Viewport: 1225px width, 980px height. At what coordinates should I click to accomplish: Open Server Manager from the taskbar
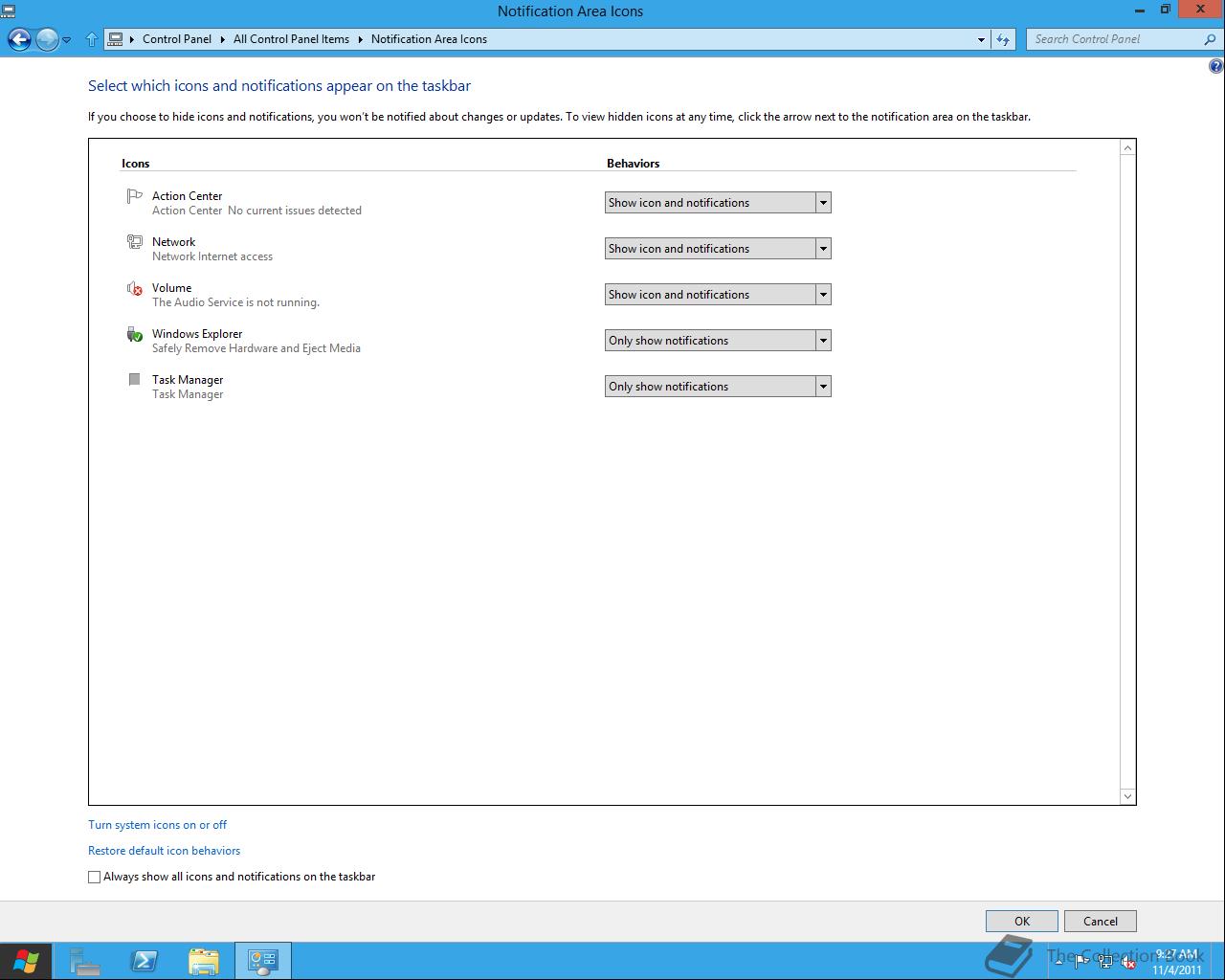point(84,961)
